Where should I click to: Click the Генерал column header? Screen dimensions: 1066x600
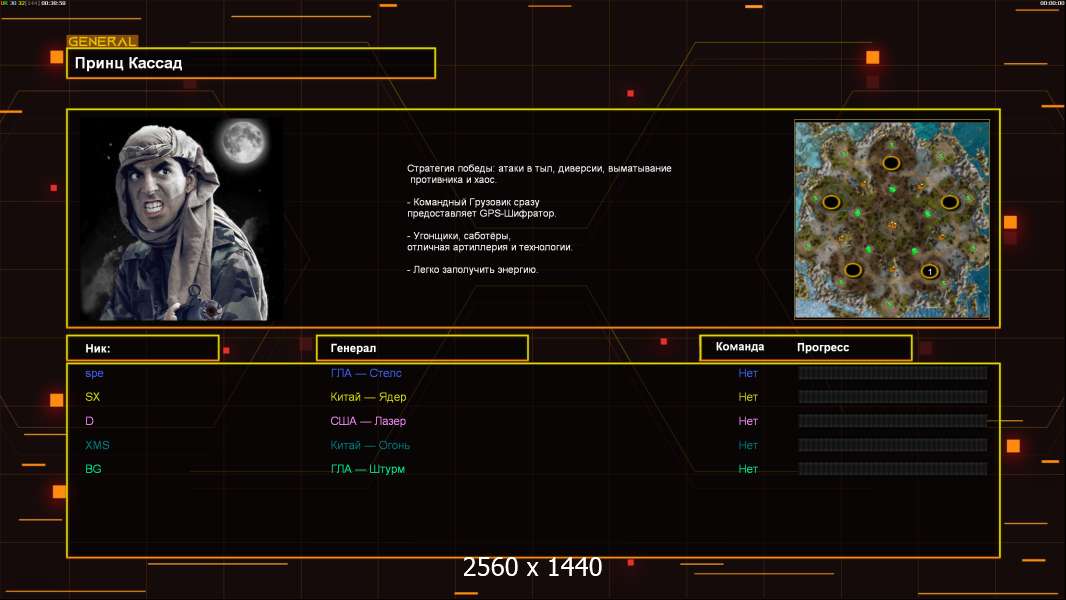point(421,348)
